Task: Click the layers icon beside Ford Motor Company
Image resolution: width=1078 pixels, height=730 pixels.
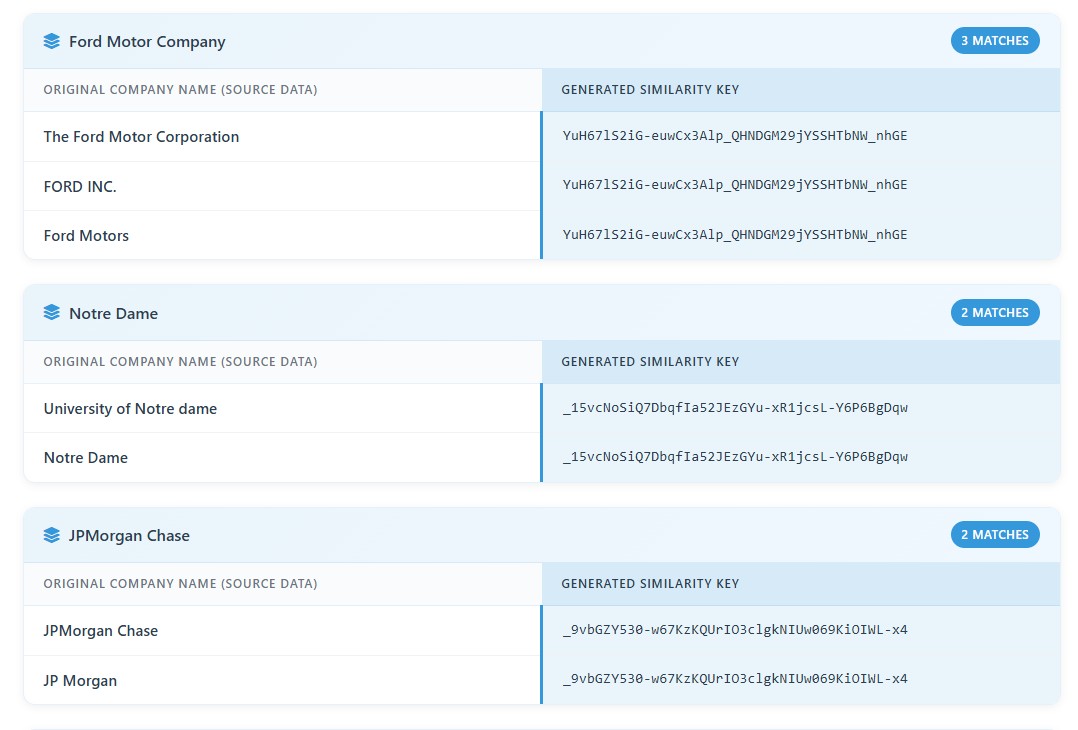Action: [52, 41]
